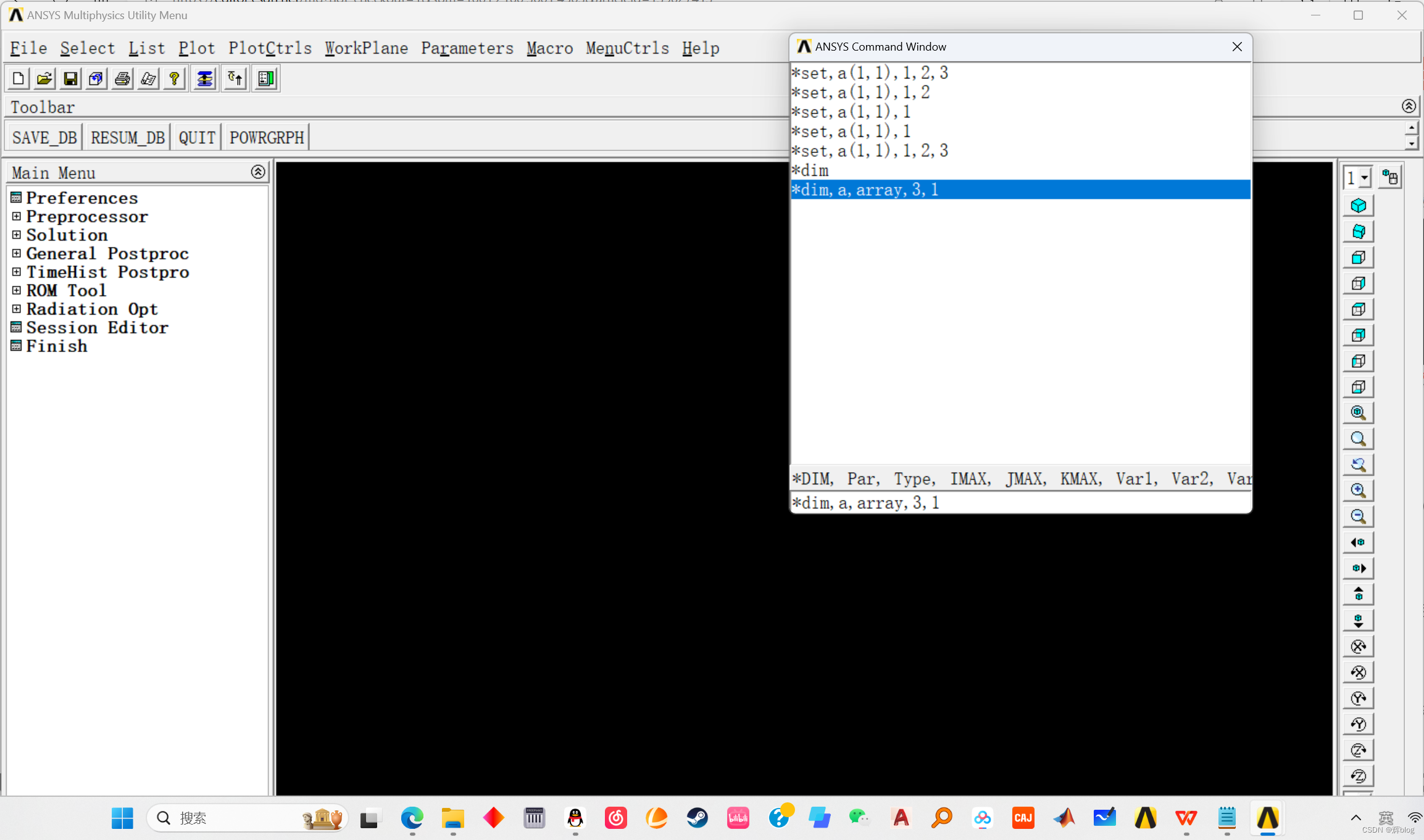Click the layer number stepper control
1424x840 pixels.
(1358, 177)
